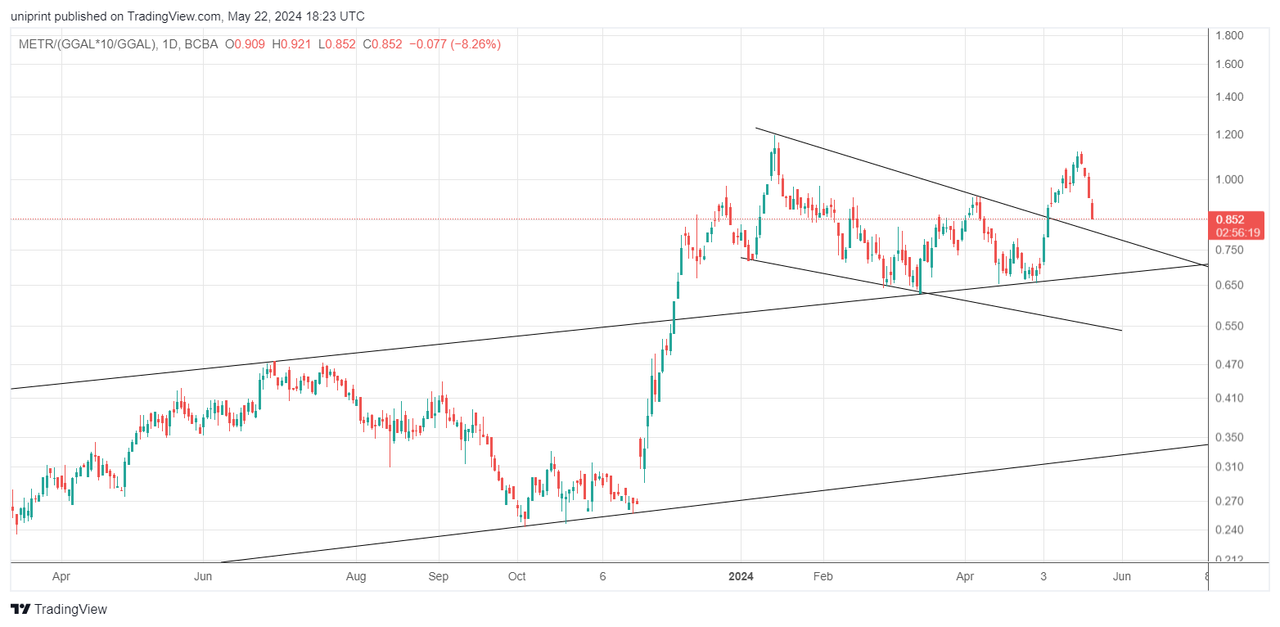The image size is (1280, 627).
Task: Click the 0.270 price axis label
Action: 1230,501
